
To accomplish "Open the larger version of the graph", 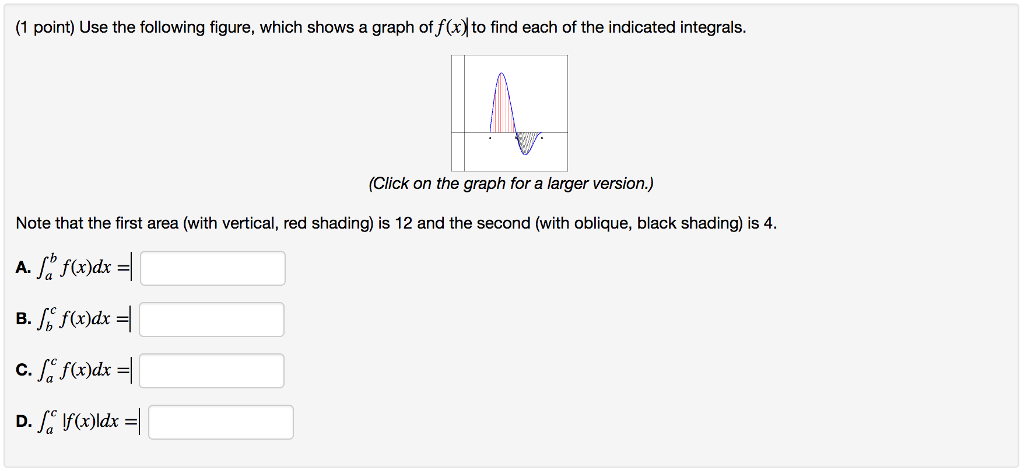I will [509, 114].
